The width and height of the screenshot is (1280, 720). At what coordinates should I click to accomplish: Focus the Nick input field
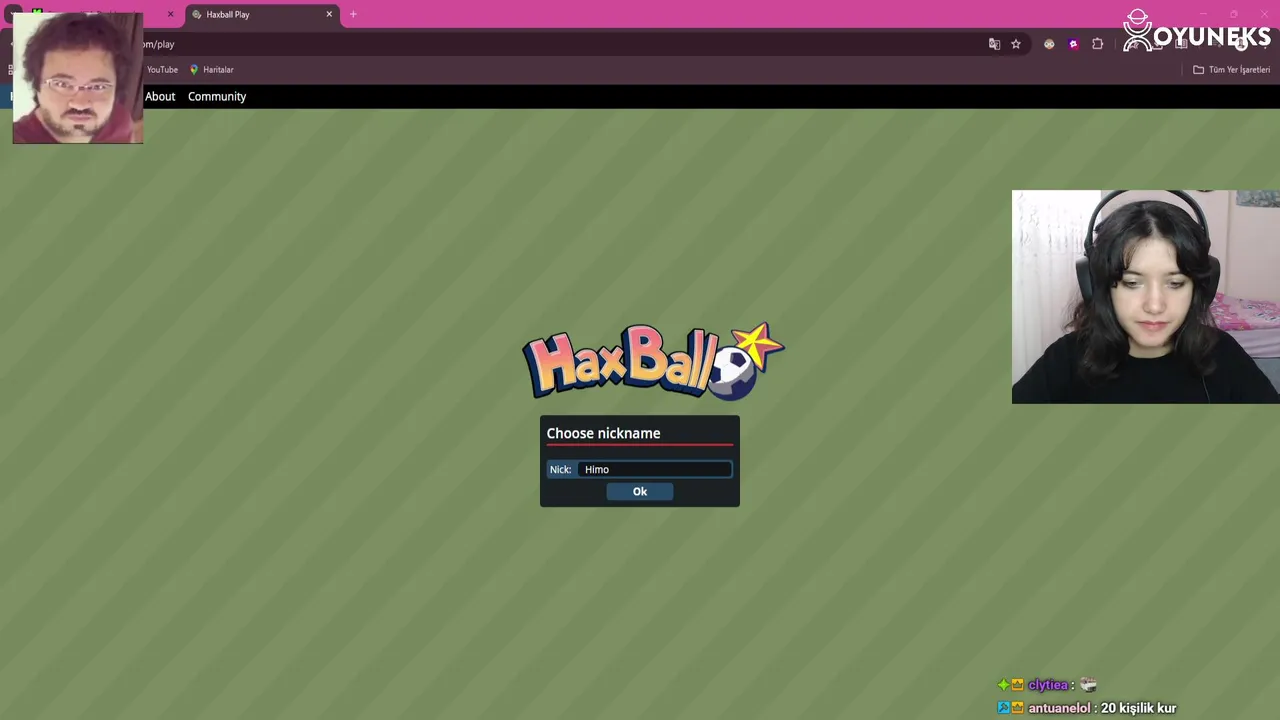pyautogui.click(x=655, y=469)
